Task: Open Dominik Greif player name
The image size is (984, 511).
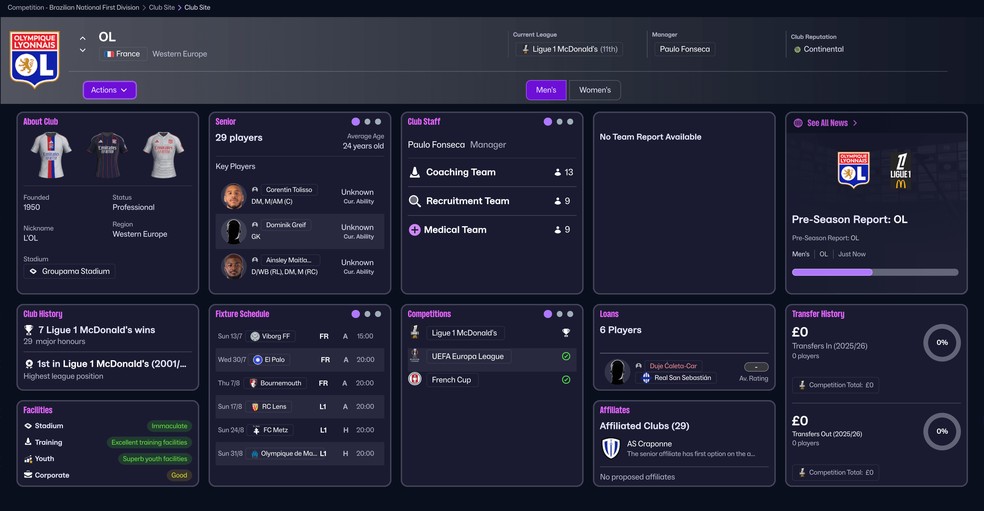Action: (286, 225)
